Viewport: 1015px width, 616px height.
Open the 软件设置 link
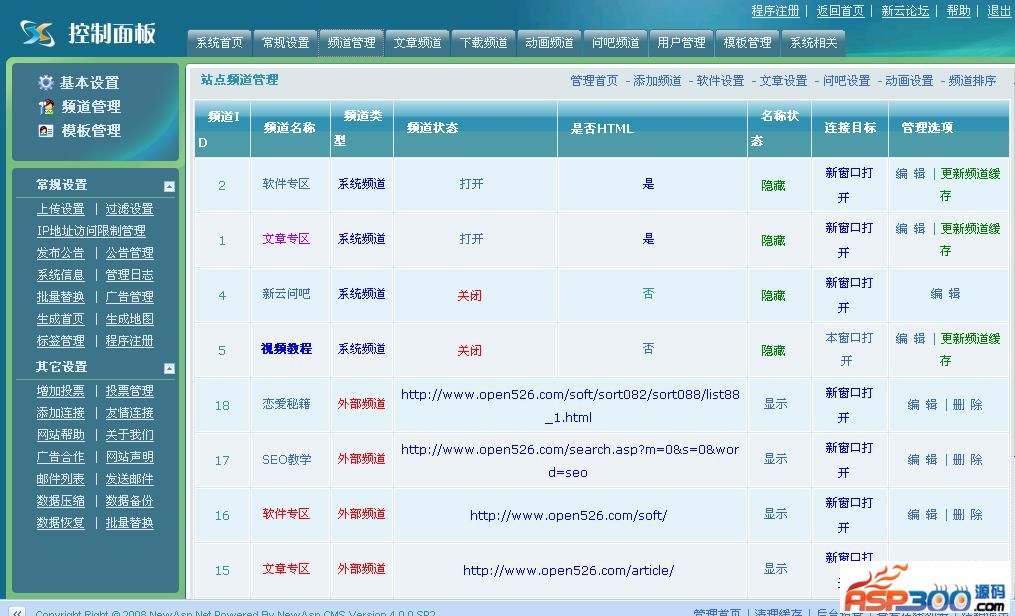pos(720,81)
